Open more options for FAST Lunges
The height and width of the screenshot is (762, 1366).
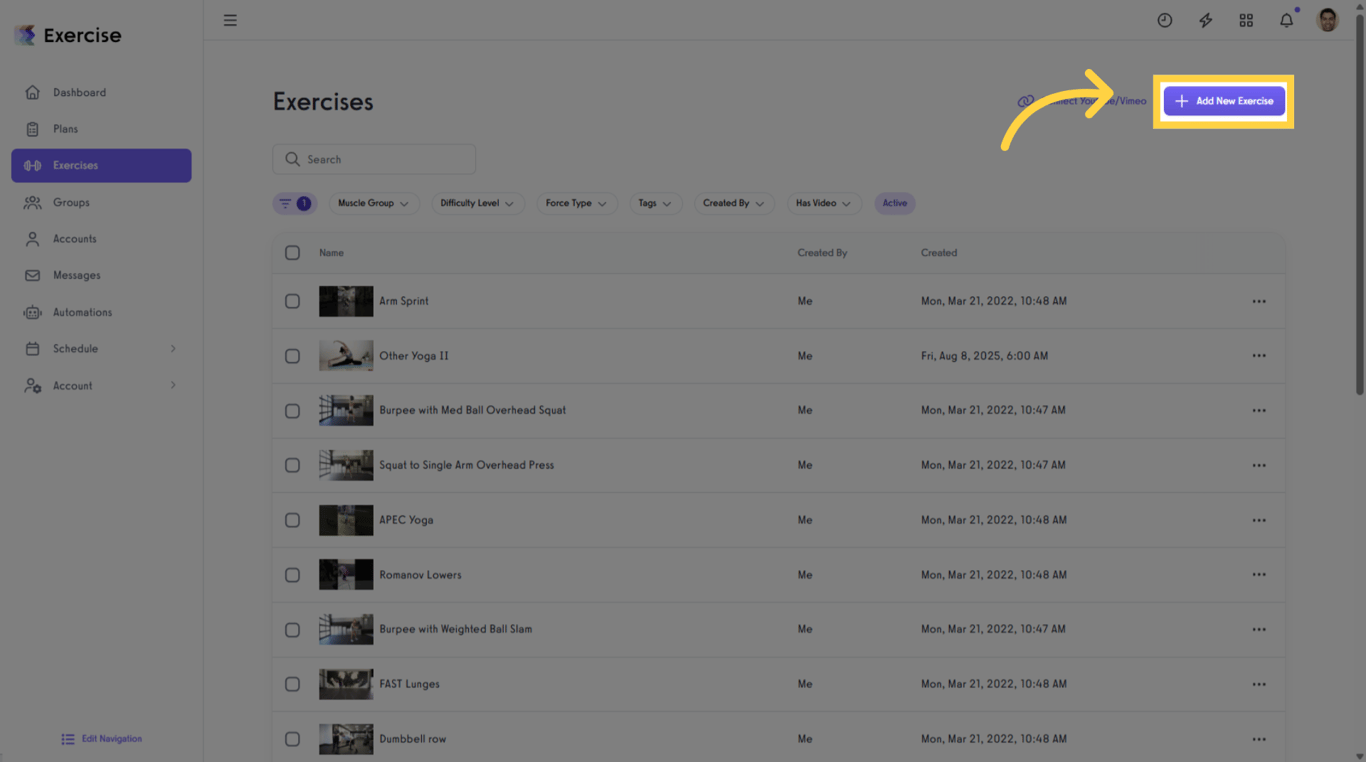[1259, 684]
